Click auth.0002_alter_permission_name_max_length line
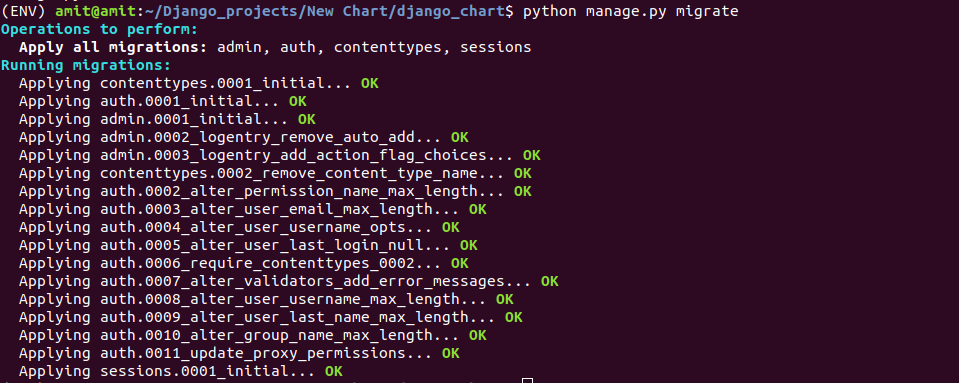The height and width of the screenshot is (383, 959). click(275, 192)
